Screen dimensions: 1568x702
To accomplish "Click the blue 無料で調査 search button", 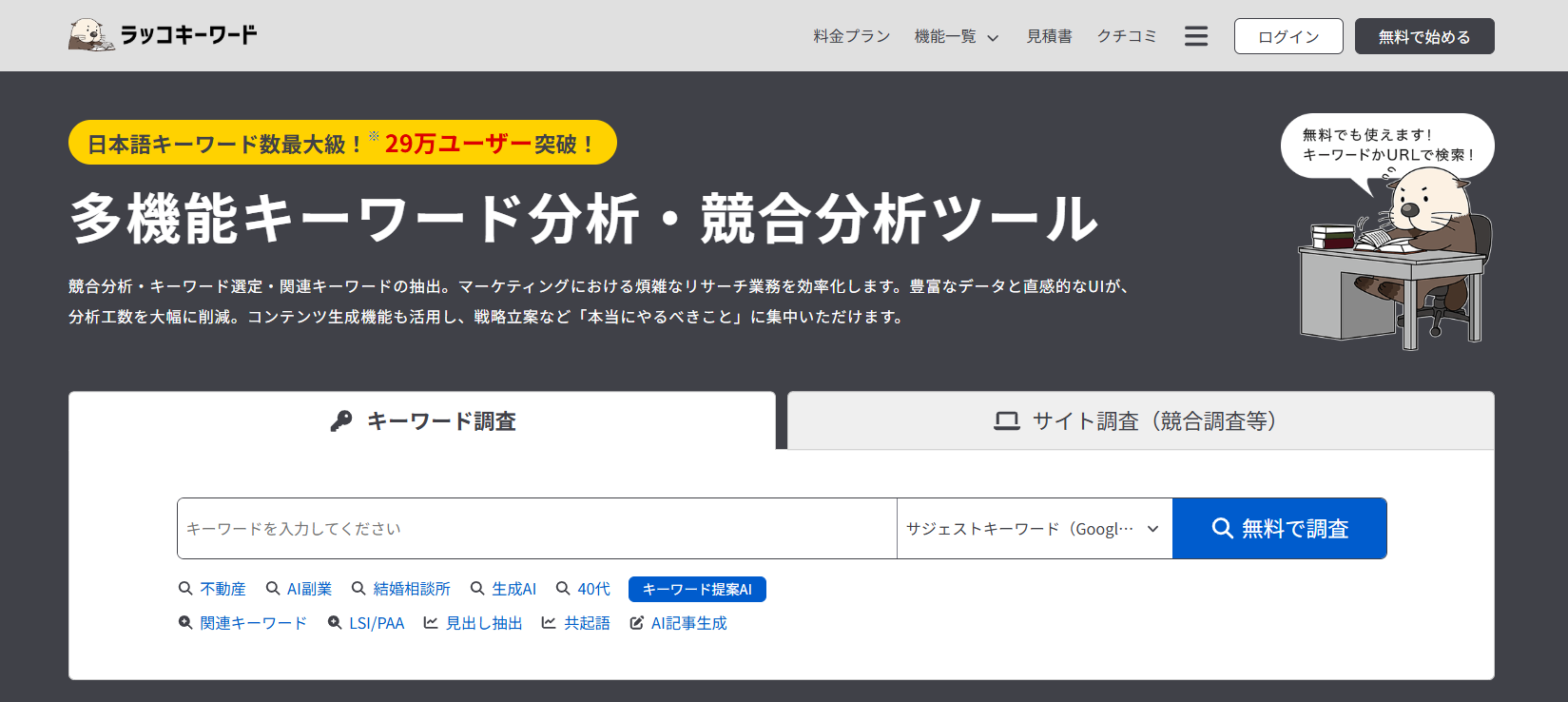I will 1279,529.
